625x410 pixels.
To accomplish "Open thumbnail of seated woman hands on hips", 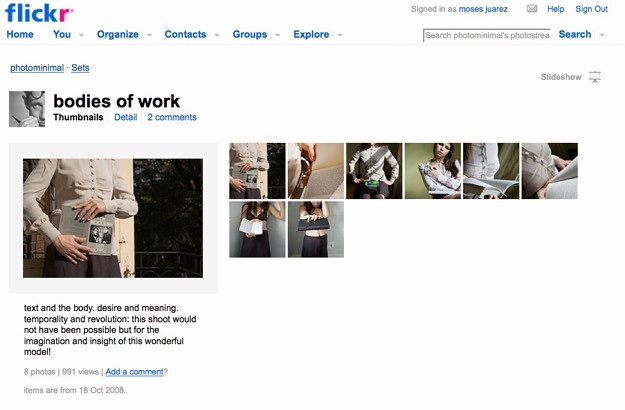I will point(374,171).
